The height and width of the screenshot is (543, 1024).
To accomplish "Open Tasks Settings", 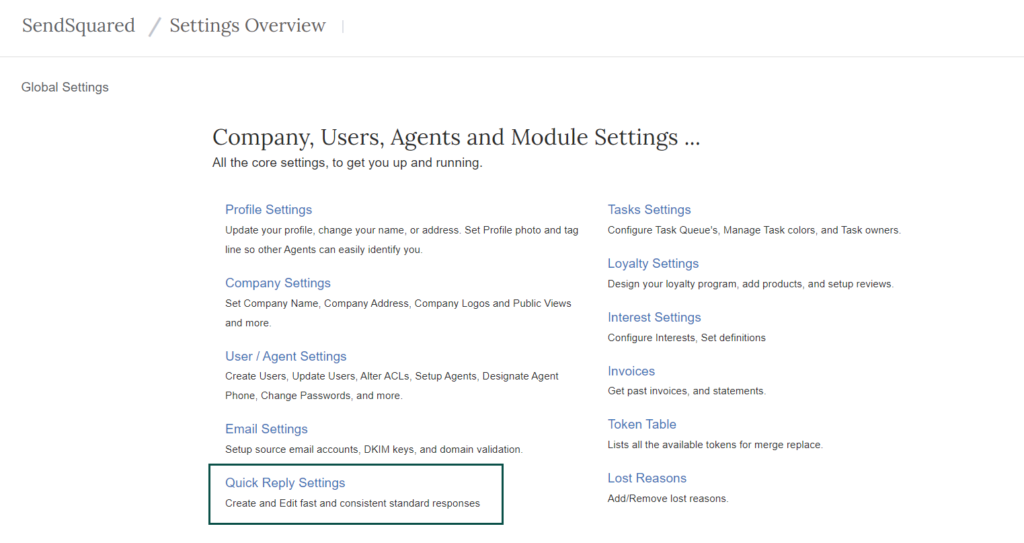I will pyautogui.click(x=649, y=210).
